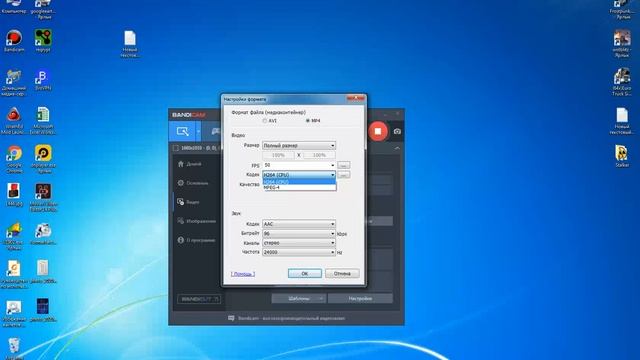Close the format settings dialog
The height and width of the screenshot is (360, 640).
click(x=355, y=98)
